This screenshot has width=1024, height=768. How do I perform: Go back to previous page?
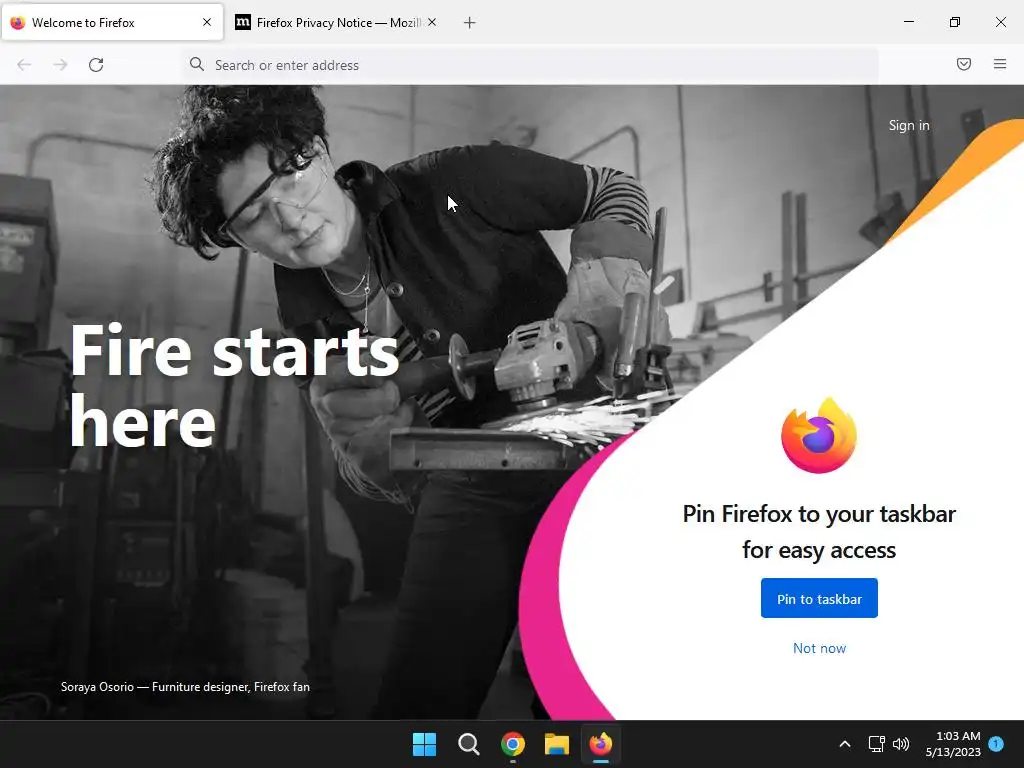(x=24, y=65)
